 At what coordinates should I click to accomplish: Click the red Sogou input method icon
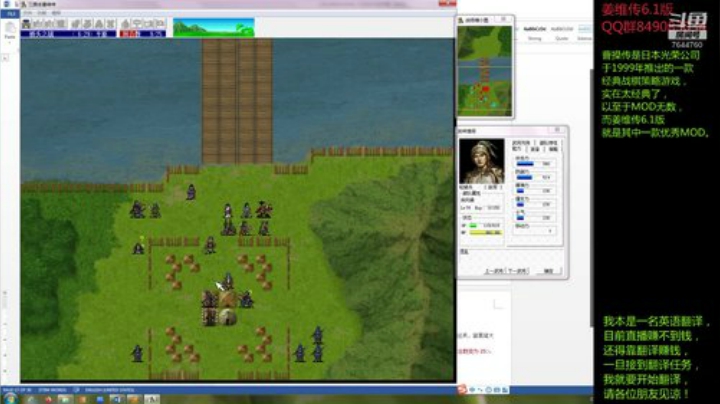click(x=461, y=389)
